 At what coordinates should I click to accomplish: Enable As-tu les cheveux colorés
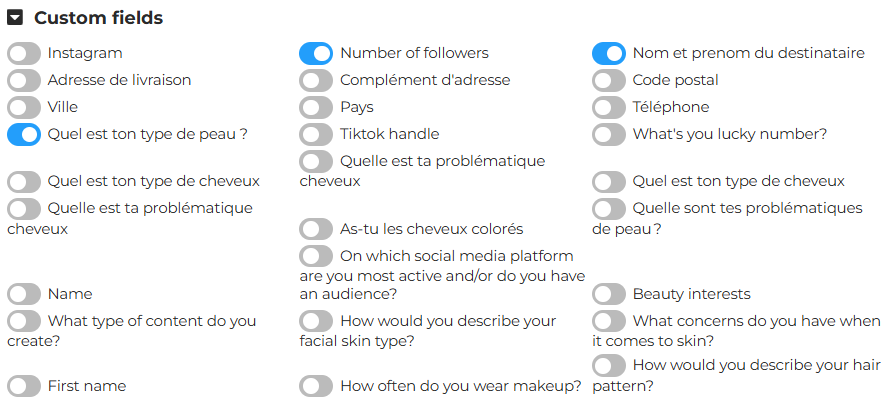[x=316, y=230]
